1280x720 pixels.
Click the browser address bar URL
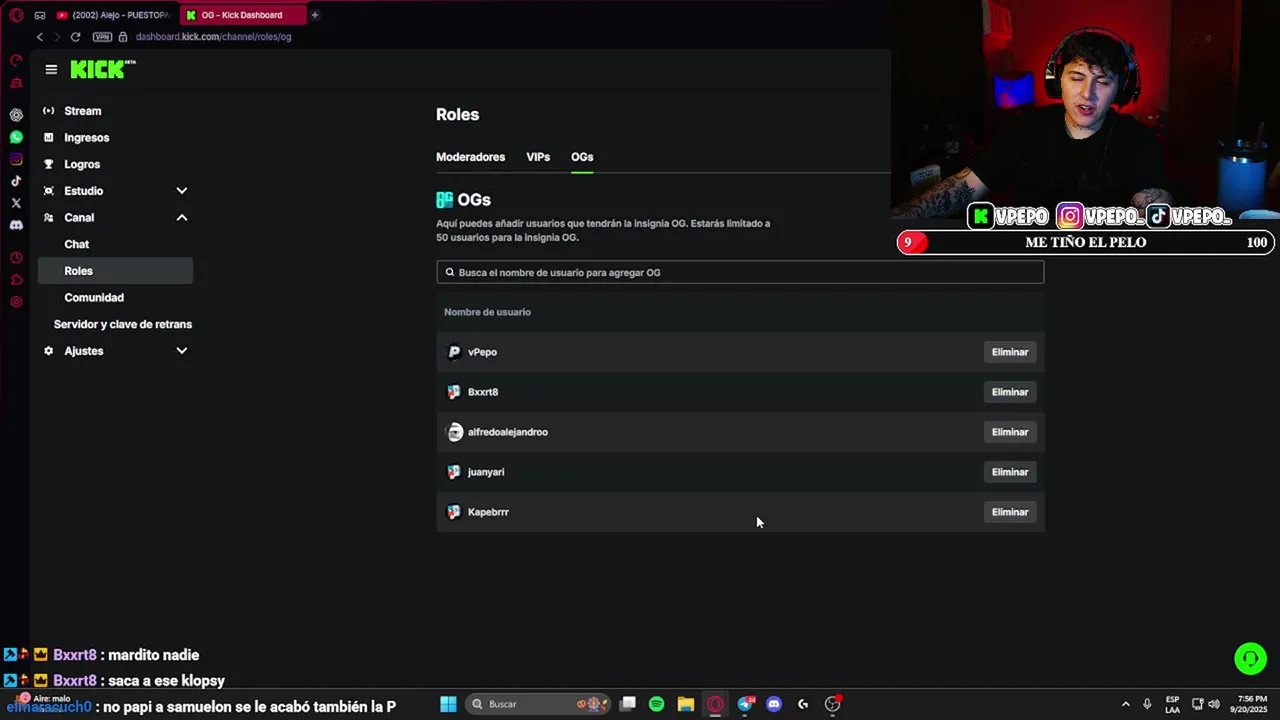coord(213,37)
